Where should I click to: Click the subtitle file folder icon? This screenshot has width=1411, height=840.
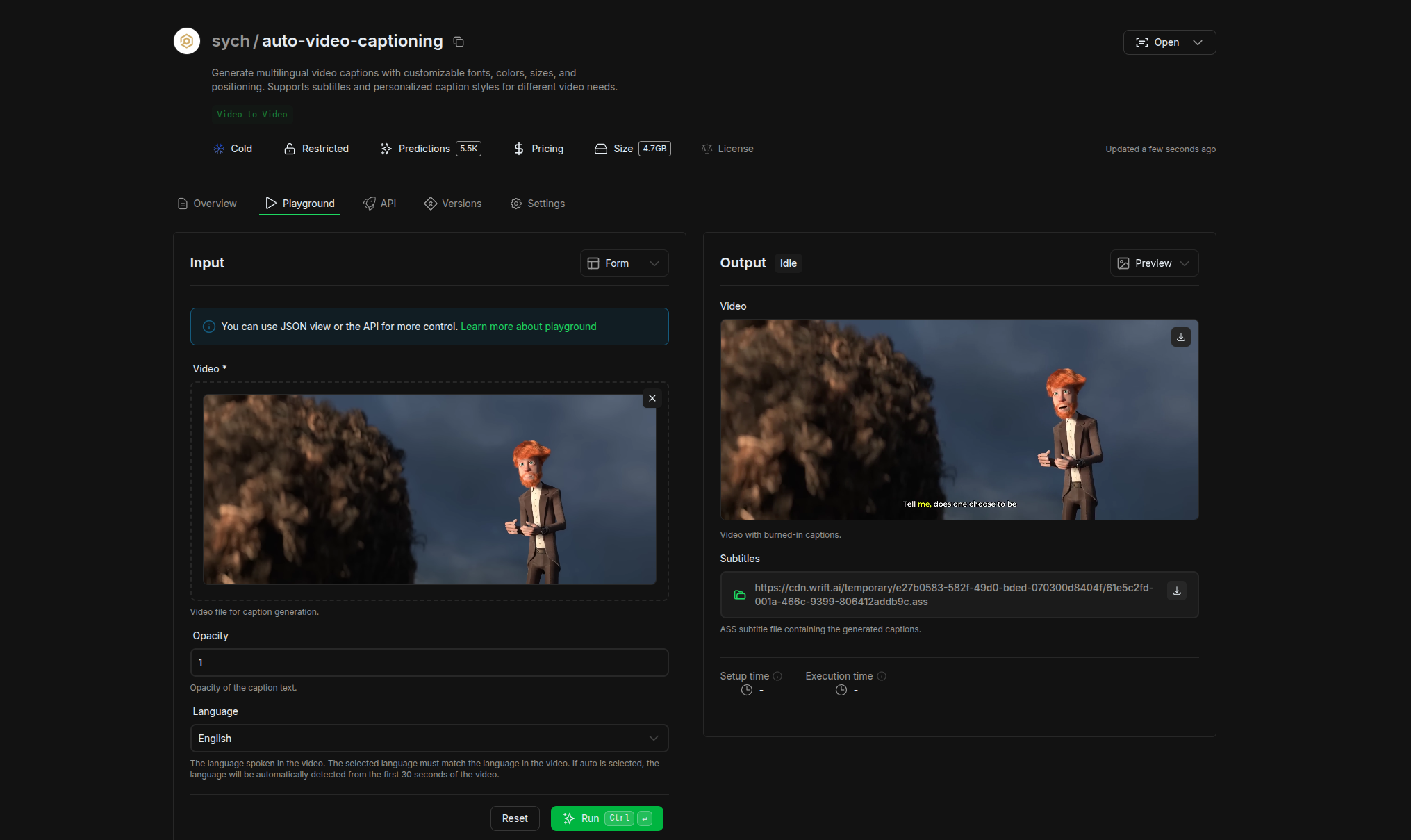(740, 595)
